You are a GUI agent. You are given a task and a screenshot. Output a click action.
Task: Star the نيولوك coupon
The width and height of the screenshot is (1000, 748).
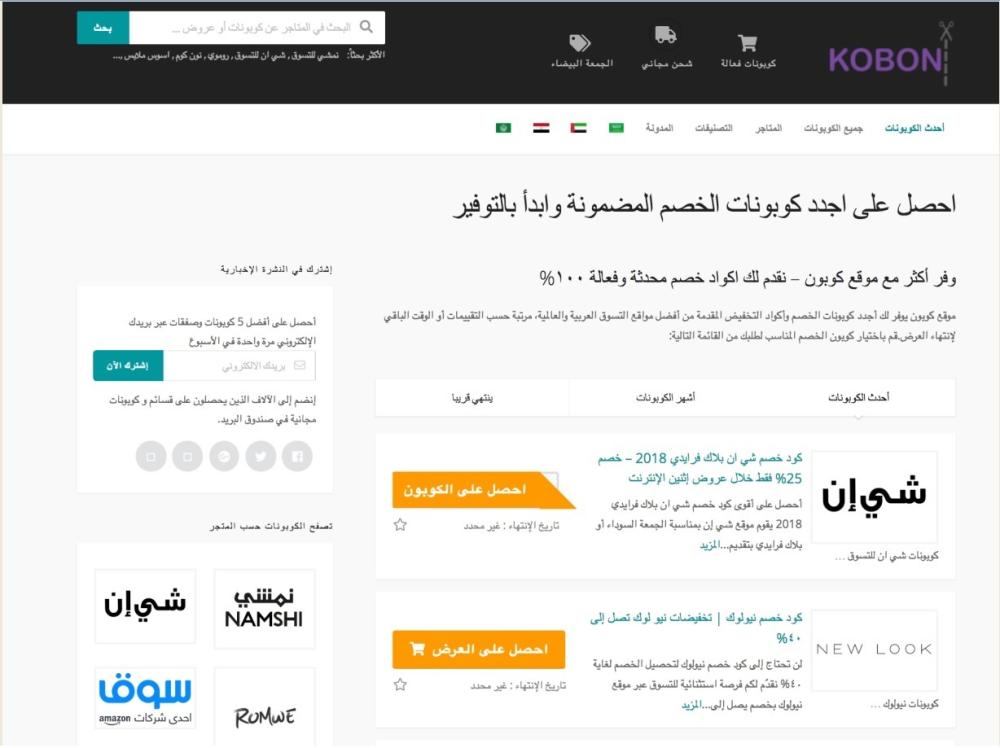pyautogui.click(x=400, y=685)
